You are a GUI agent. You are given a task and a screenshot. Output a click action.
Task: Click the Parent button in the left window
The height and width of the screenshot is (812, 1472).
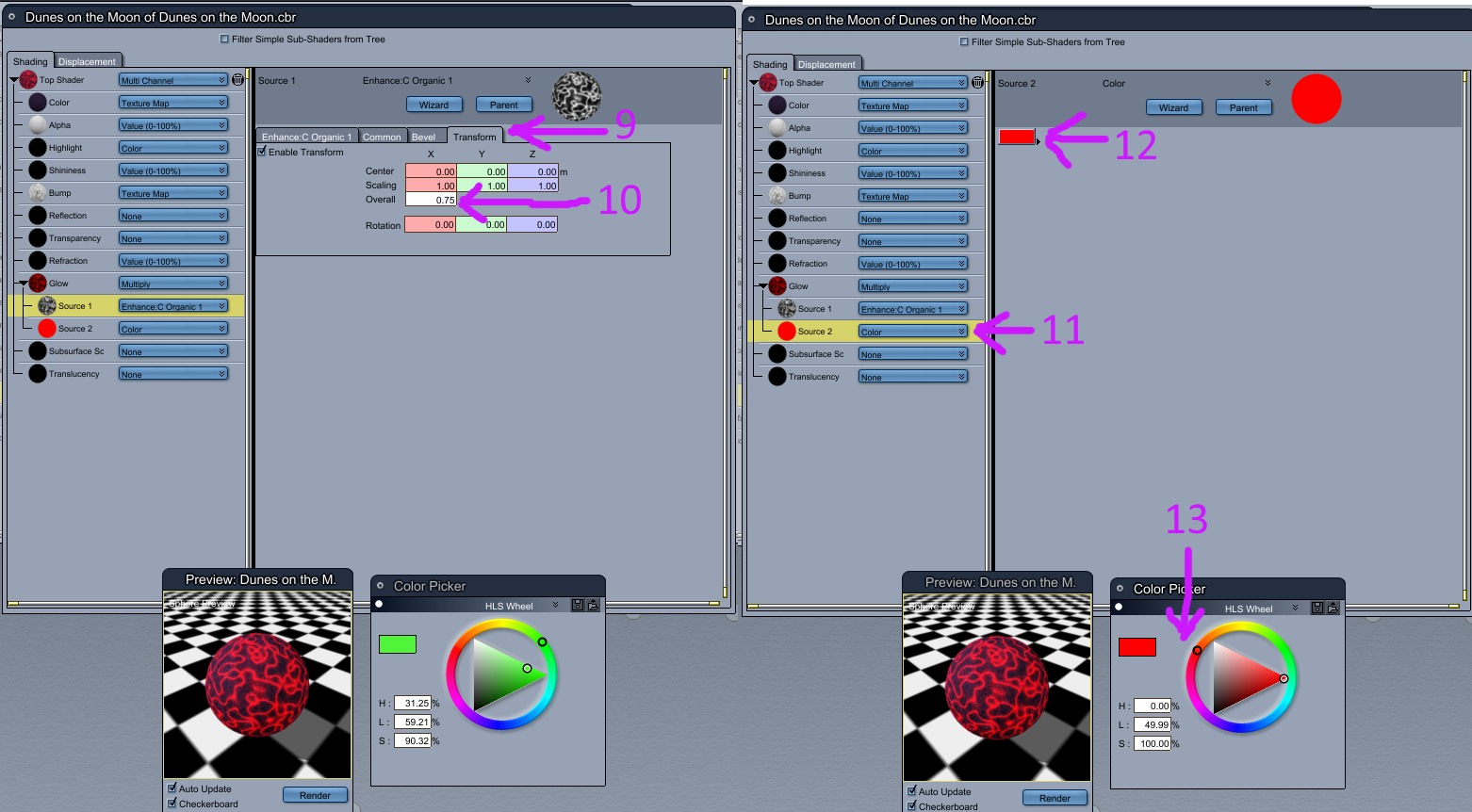[504, 105]
